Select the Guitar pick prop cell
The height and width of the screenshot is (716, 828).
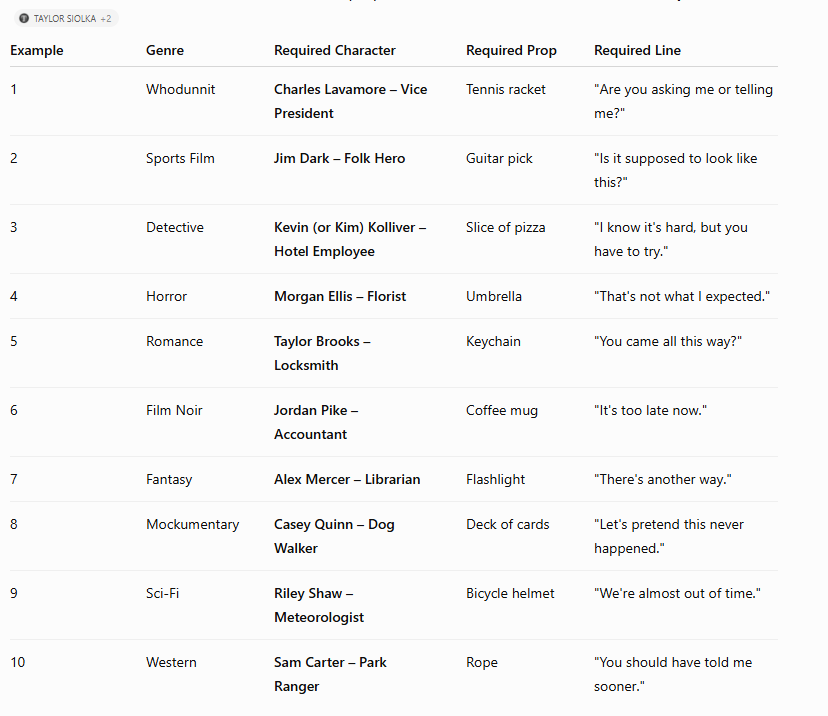499,158
